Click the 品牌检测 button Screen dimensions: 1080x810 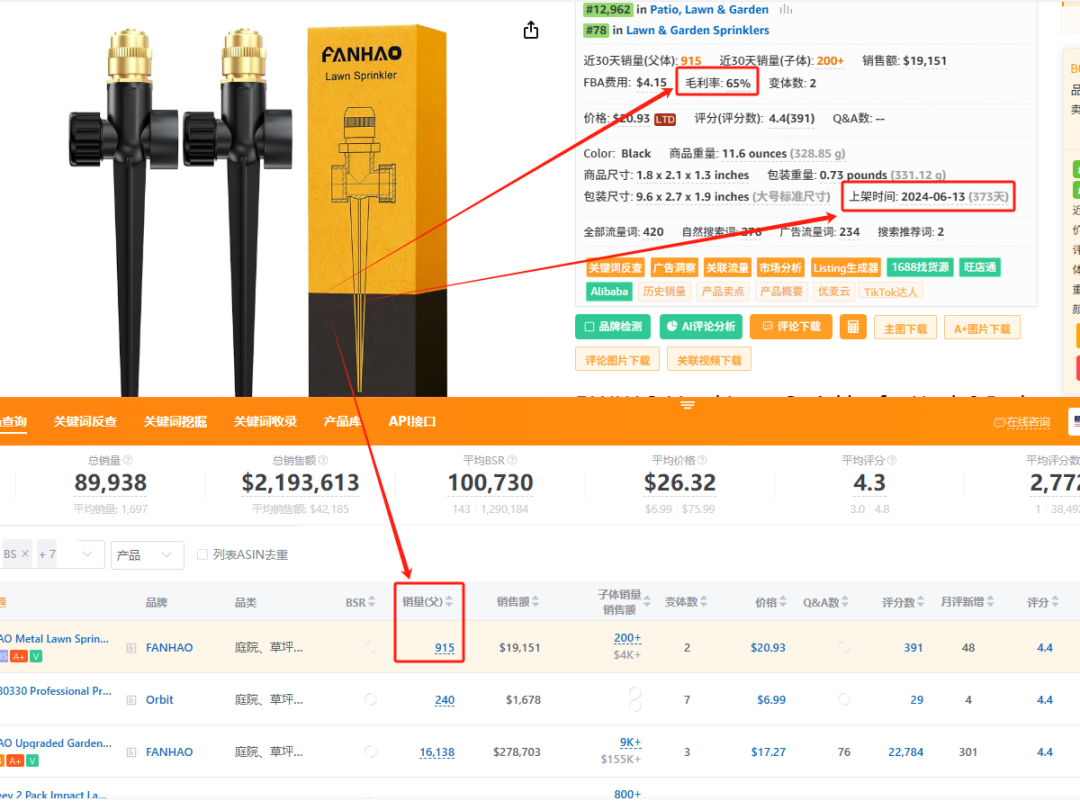[x=612, y=326]
